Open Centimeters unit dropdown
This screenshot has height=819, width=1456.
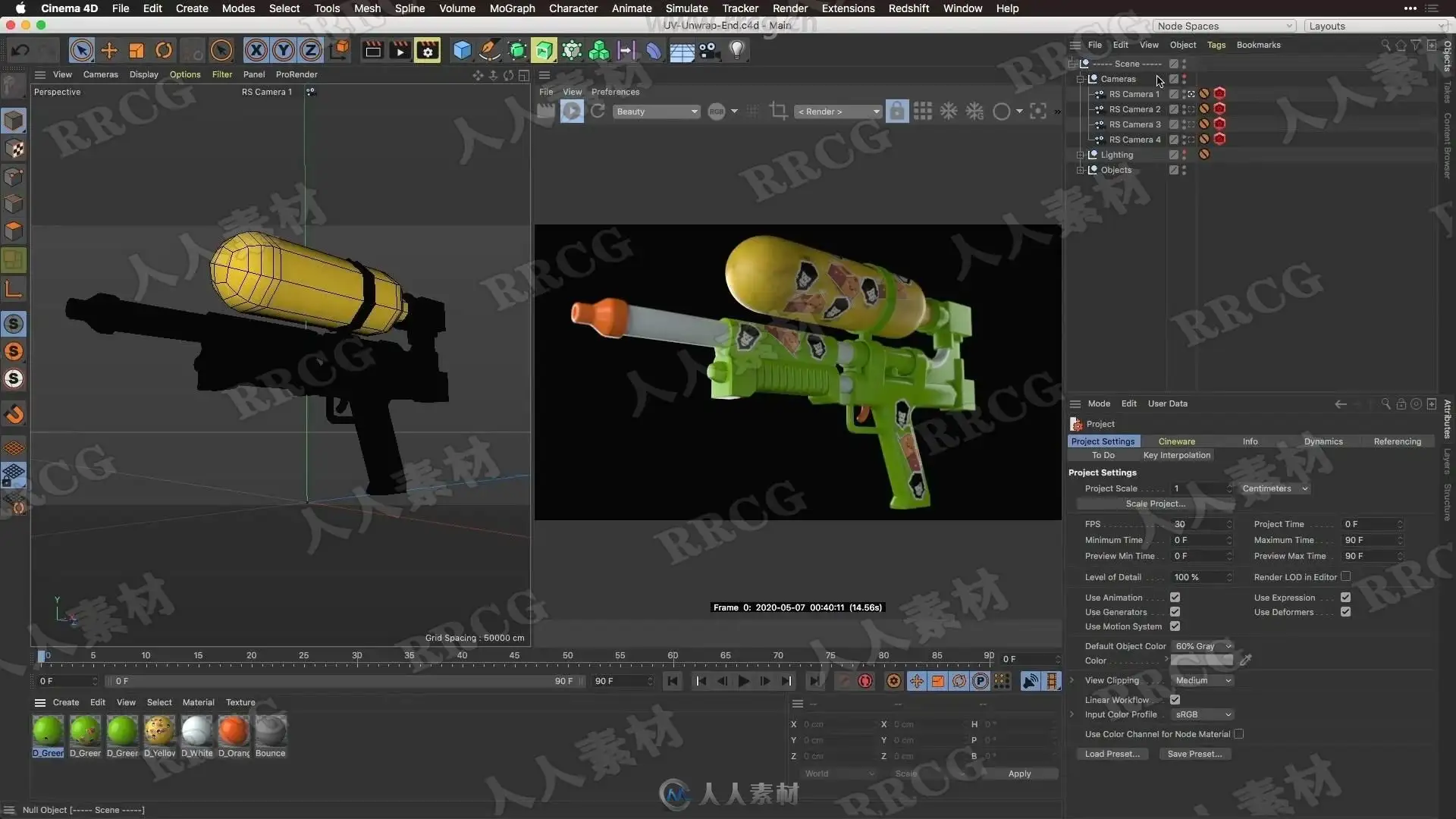1275,488
